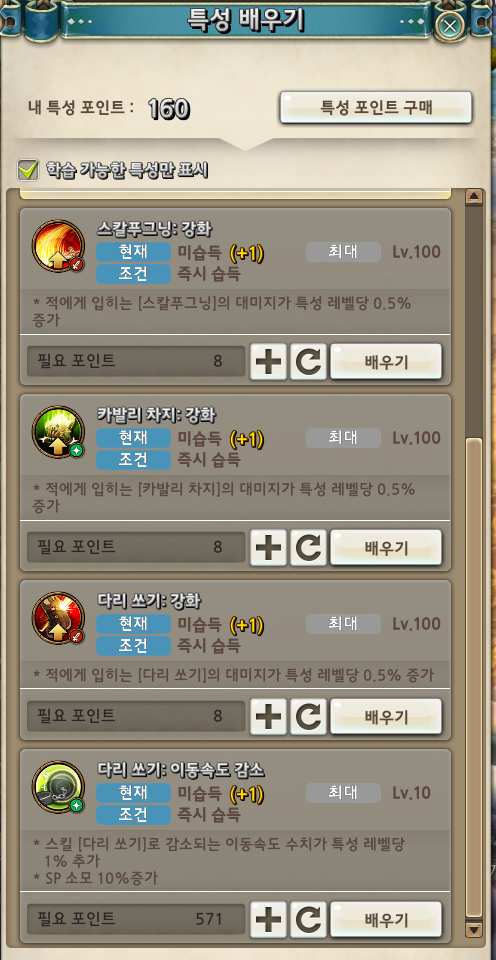Learn 스칼푸그닝: 강화 with 배우기 button
The height and width of the screenshot is (960, 496).
tap(386, 362)
